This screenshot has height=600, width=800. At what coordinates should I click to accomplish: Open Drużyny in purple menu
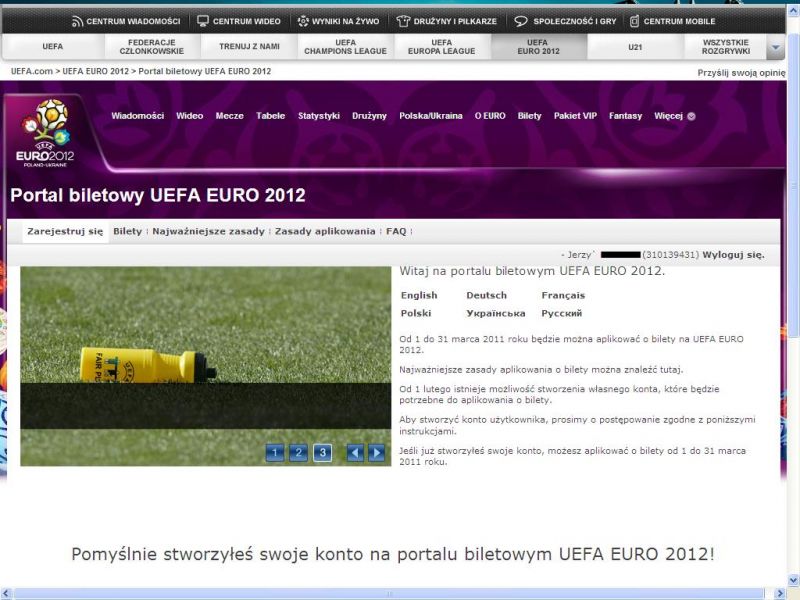[369, 116]
